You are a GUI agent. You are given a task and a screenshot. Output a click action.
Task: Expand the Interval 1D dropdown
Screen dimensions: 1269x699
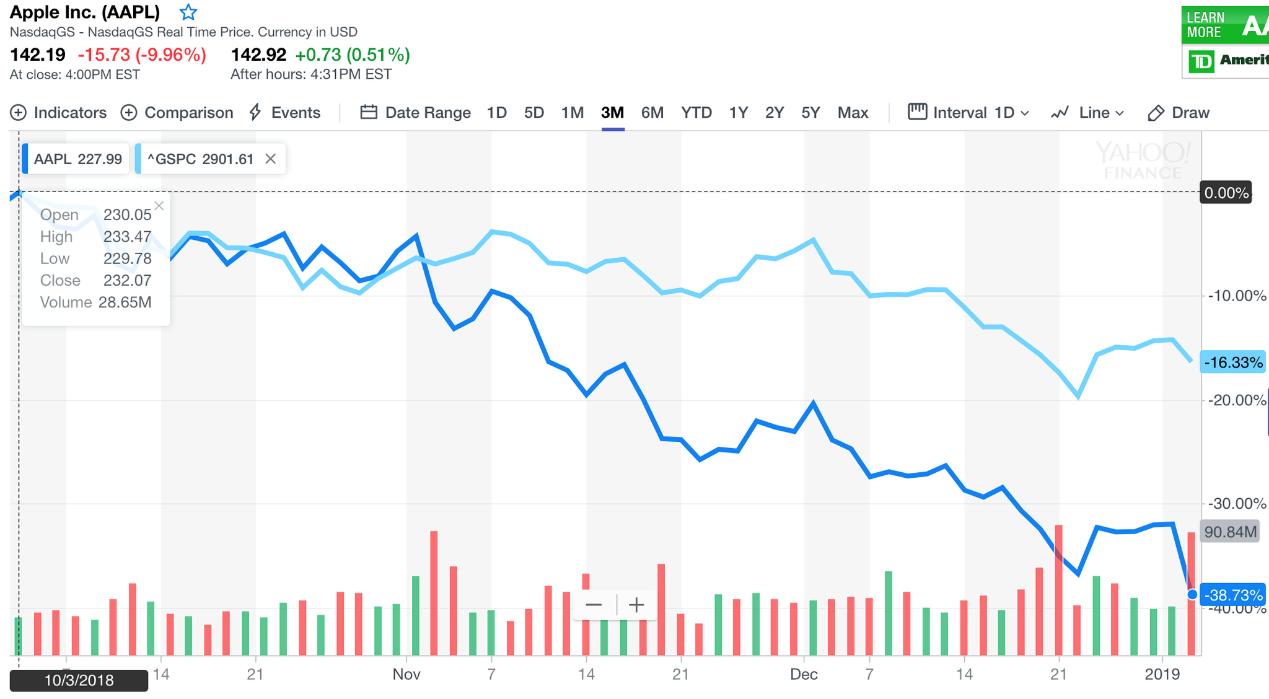[968, 113]
